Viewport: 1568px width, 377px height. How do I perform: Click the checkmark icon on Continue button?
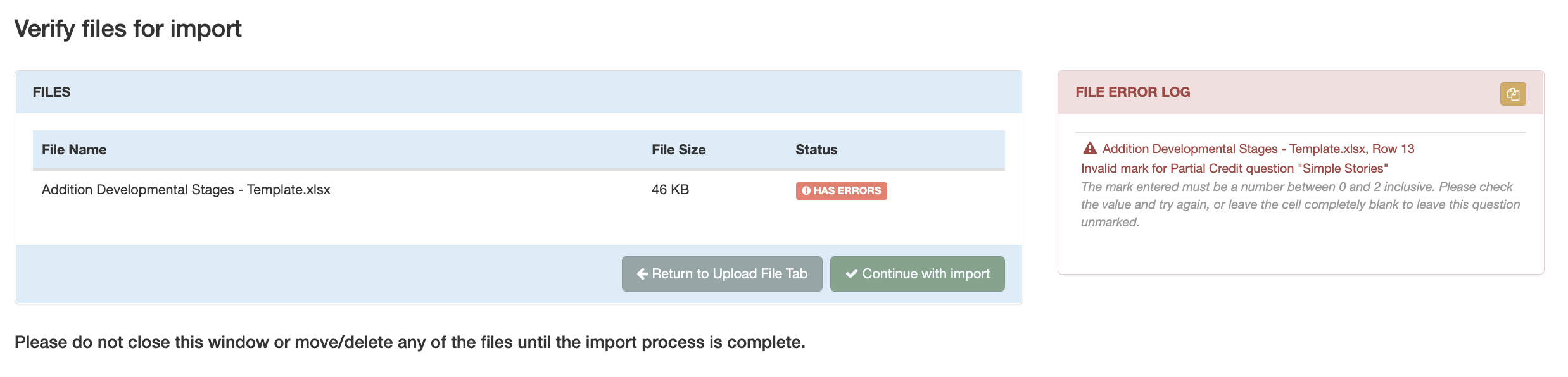point(852,274)
